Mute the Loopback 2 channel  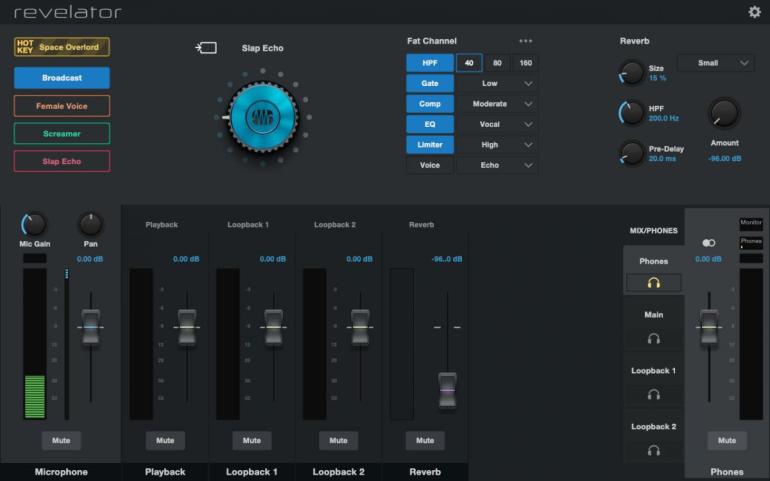[x=338, y=441]
